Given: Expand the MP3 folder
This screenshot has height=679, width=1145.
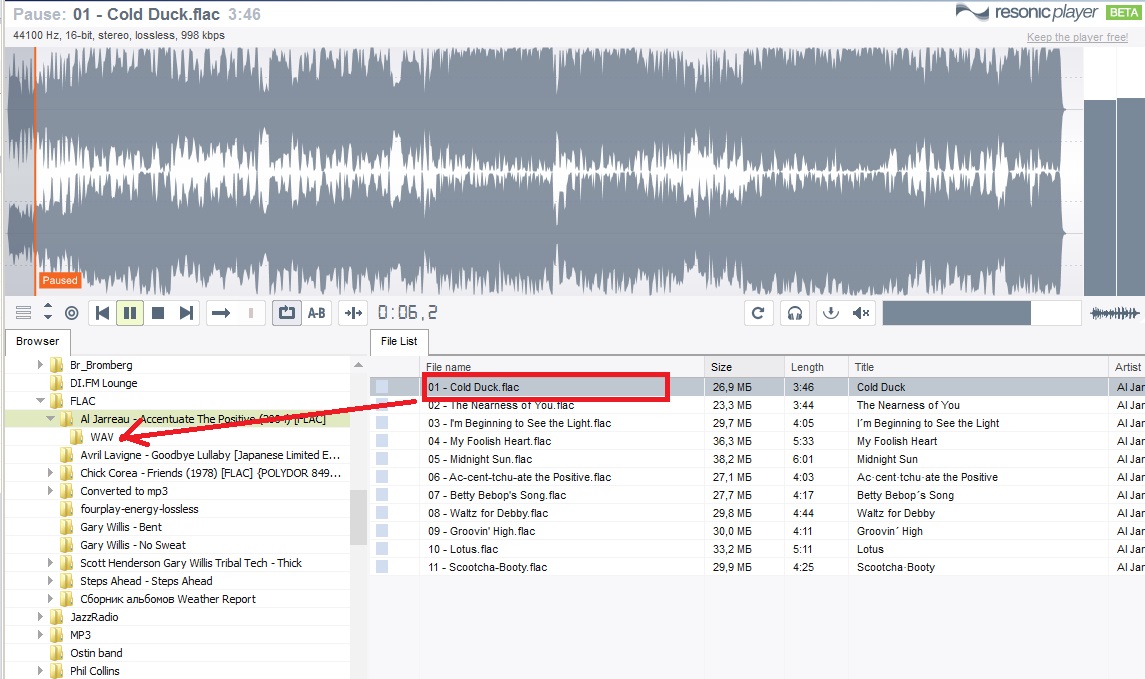Looking at the screenshot, I should [x=40, y=634].
